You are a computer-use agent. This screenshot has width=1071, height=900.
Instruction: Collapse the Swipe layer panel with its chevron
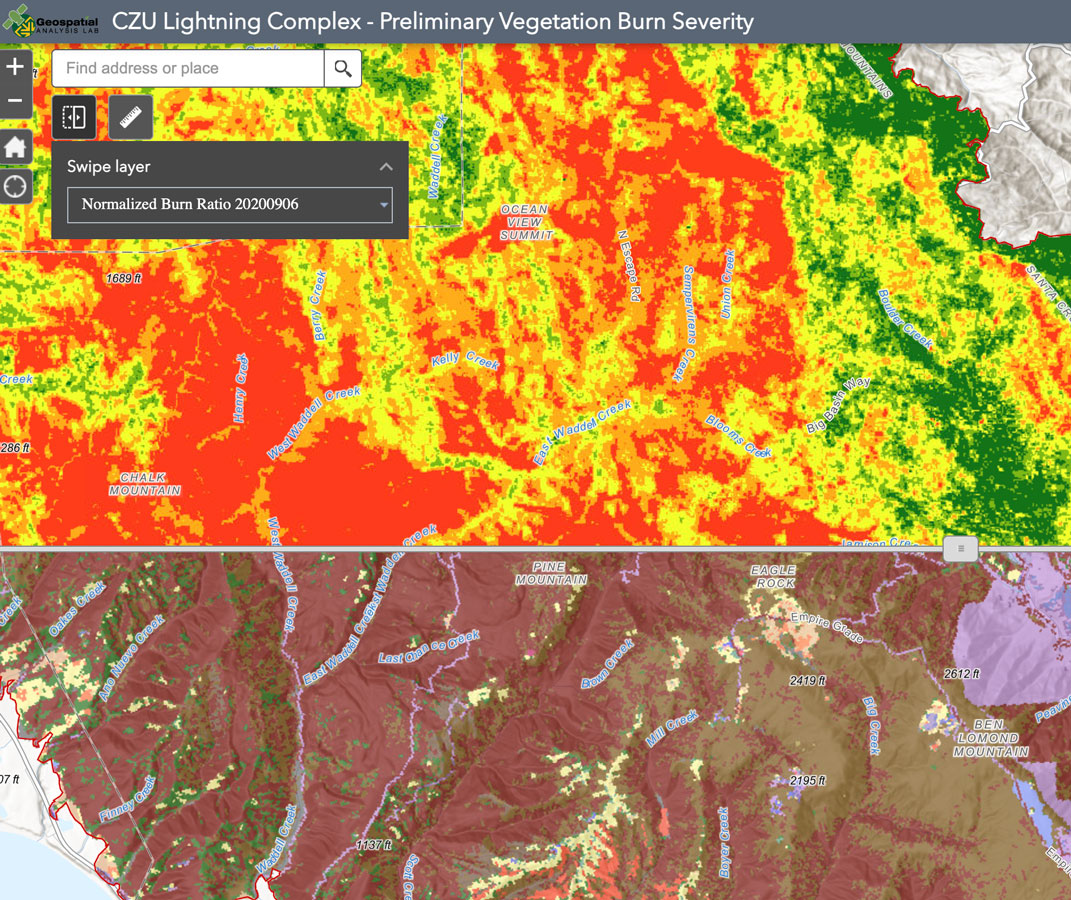point(386,167)
